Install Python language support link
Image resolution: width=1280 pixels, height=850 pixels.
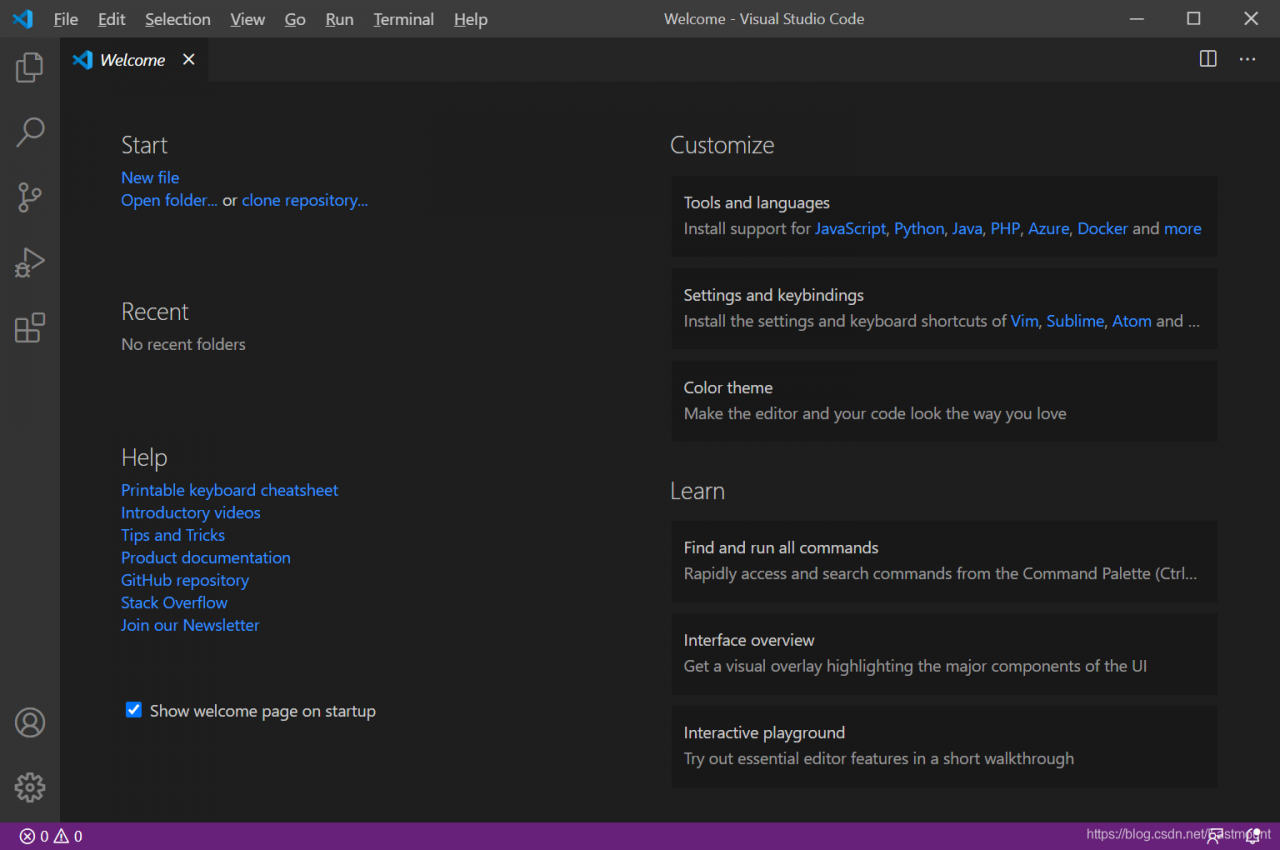(x=918, y=228)
